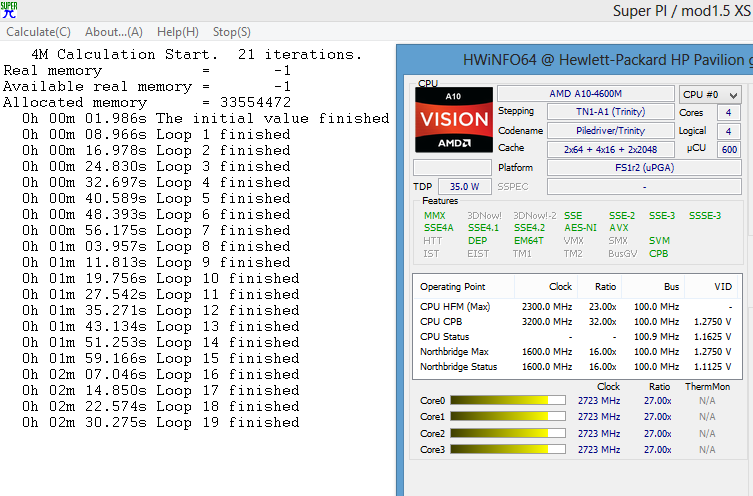The height and width of the screenshot is (496, 753).
Task: Click the Core3 ratio value 27.00x
Action: [x=657, y=449]
